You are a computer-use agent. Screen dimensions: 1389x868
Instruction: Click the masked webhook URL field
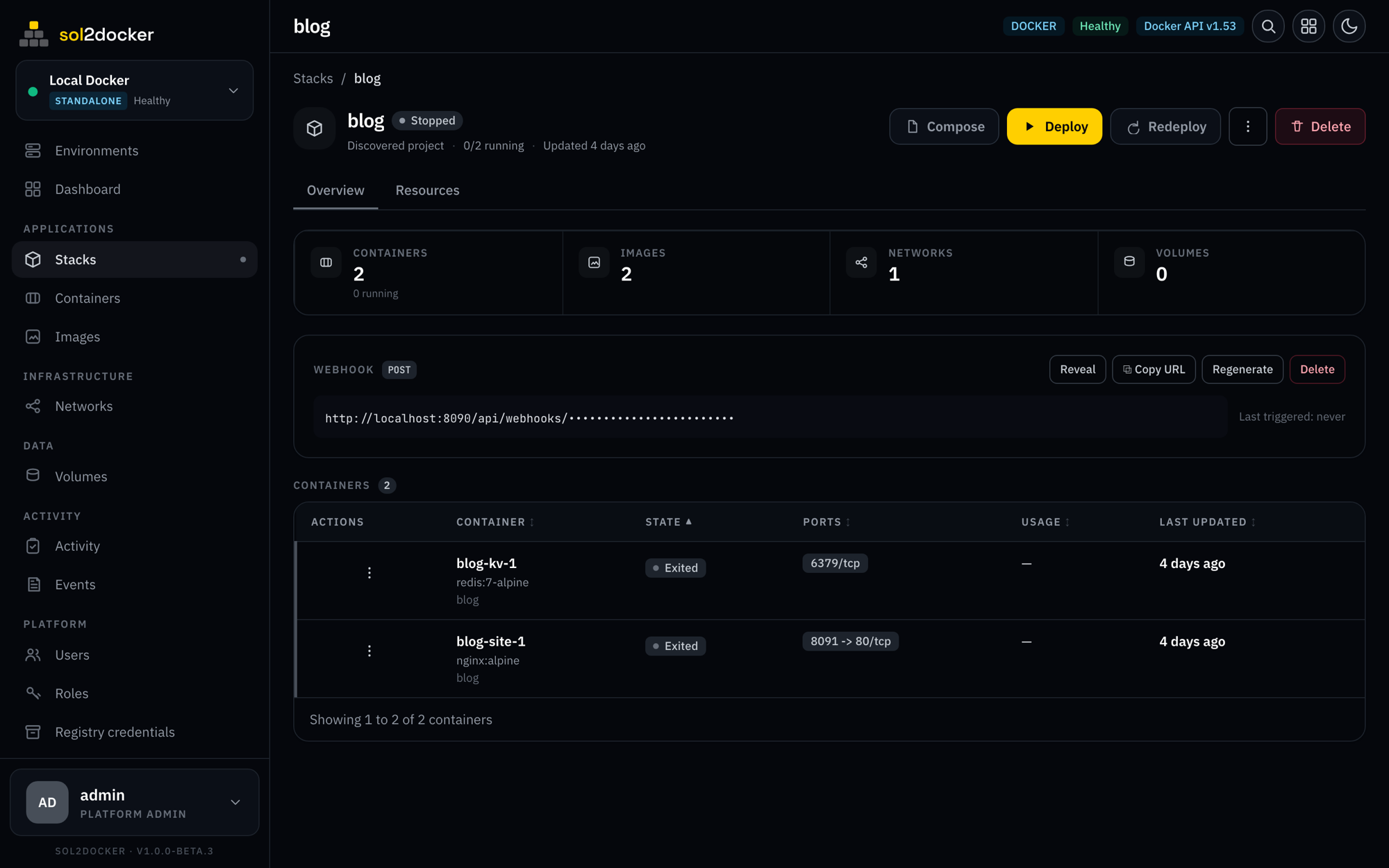pos(770,417)
